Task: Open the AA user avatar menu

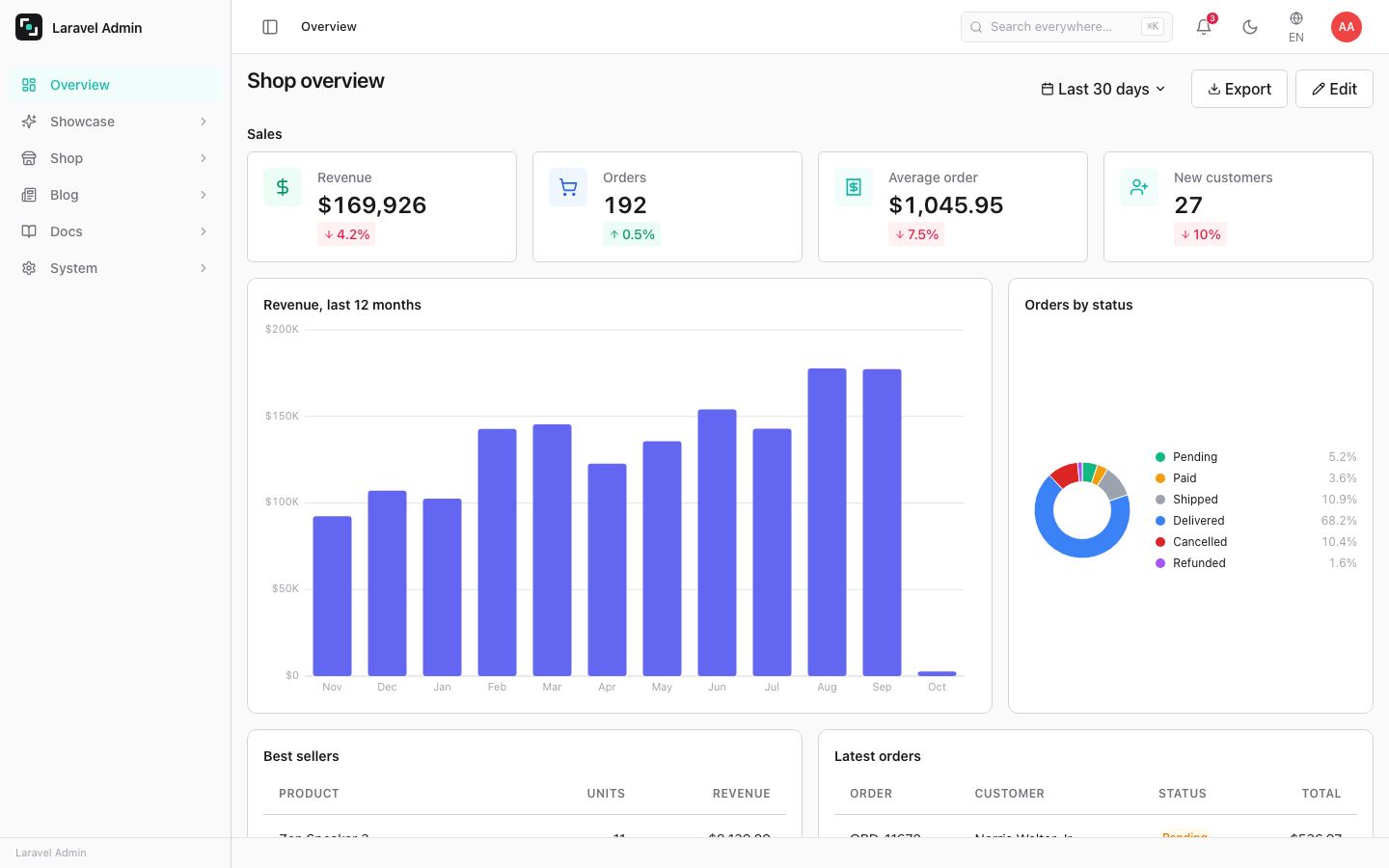Action: (1347, 27)
